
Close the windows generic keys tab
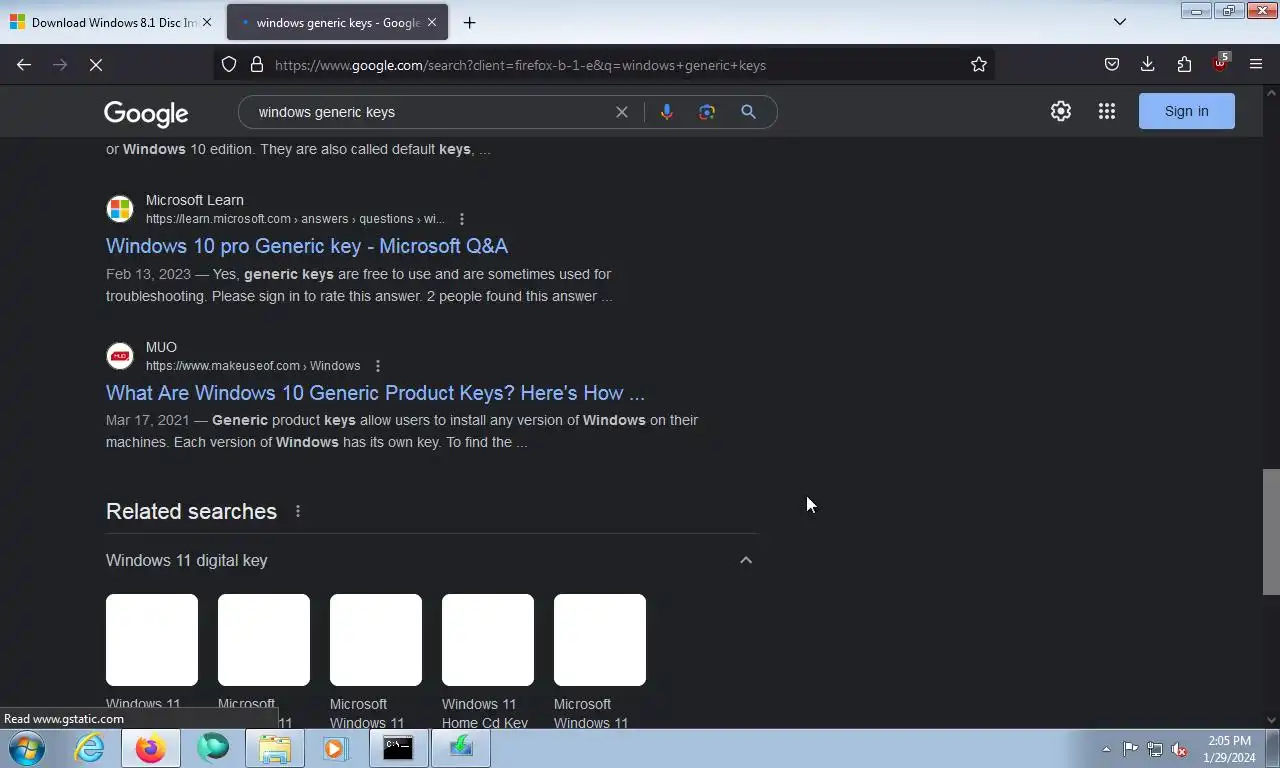[x=432, y=22]
